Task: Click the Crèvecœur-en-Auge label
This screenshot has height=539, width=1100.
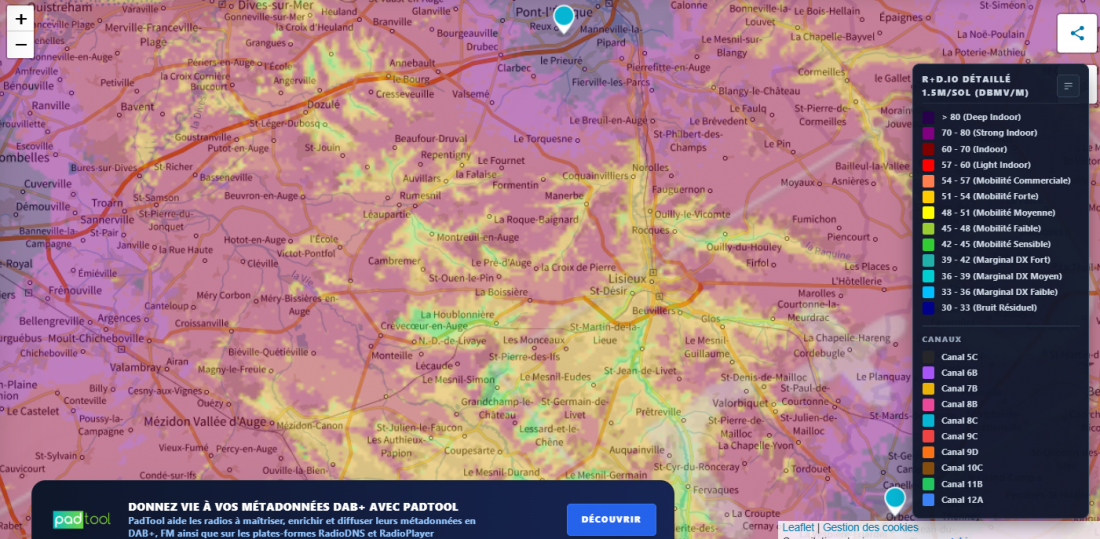Action: coord(424,326)
